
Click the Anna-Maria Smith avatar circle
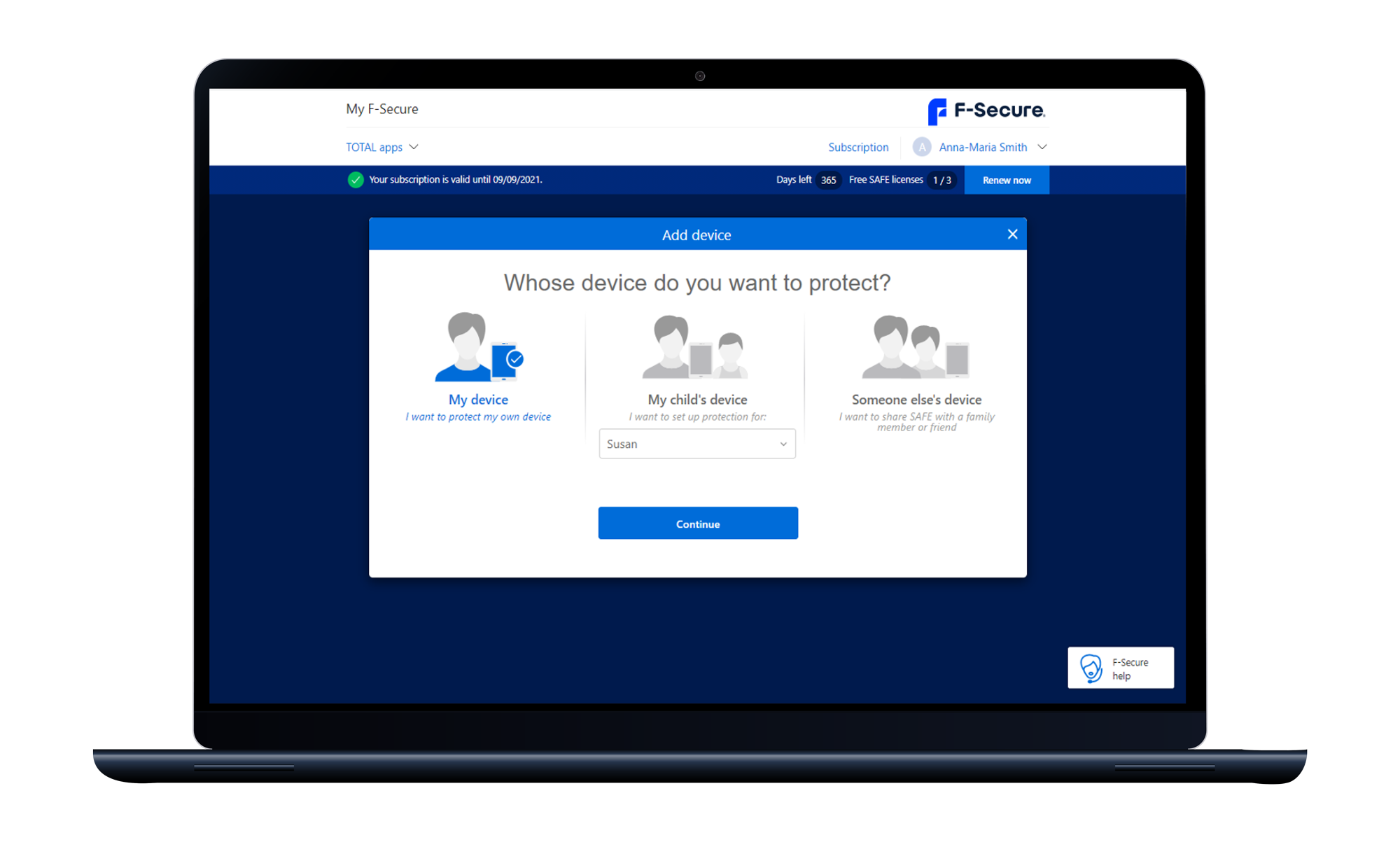tap(922, 147)
